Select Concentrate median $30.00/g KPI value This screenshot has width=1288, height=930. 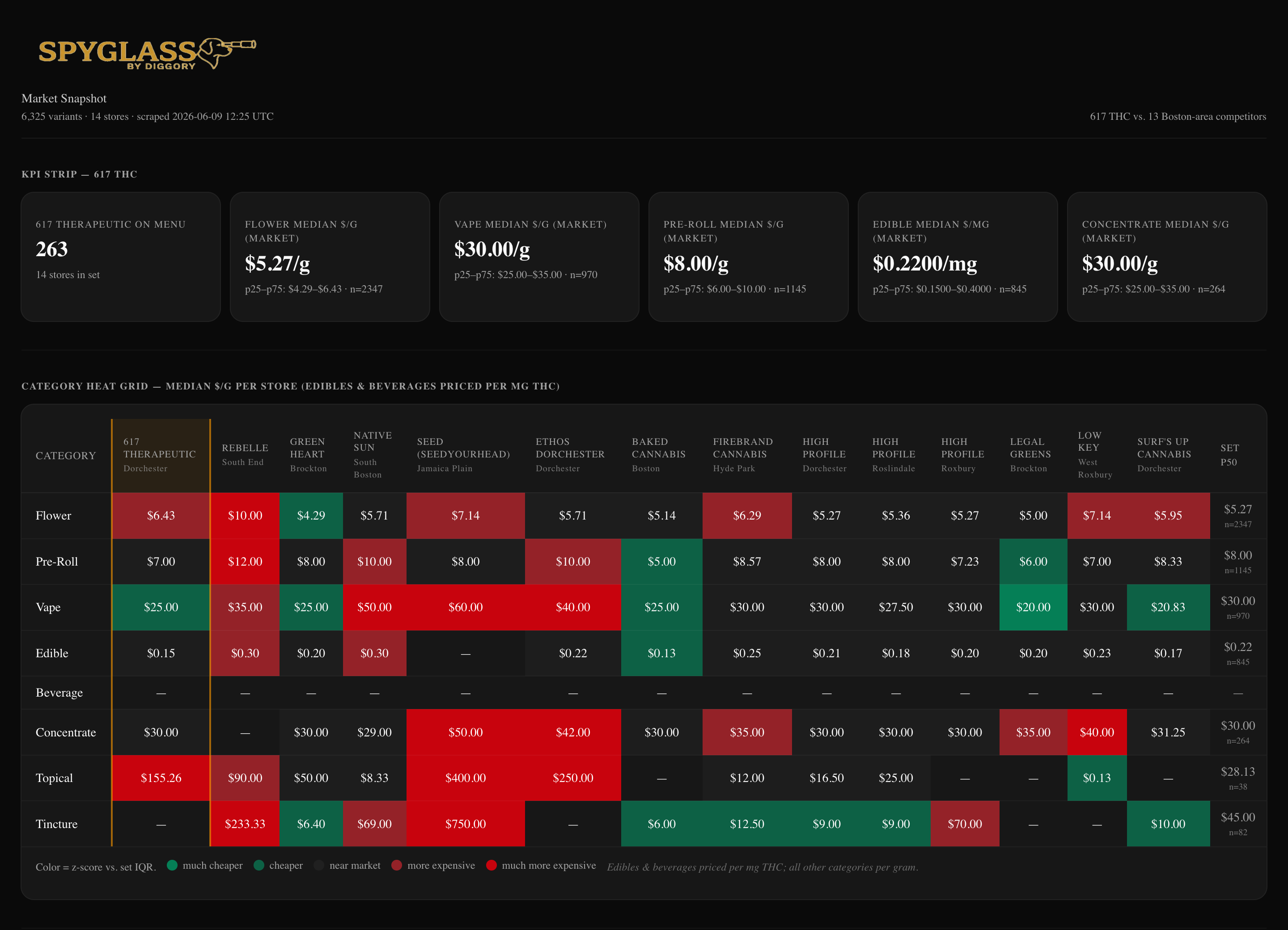click(x=1119, y=263)
